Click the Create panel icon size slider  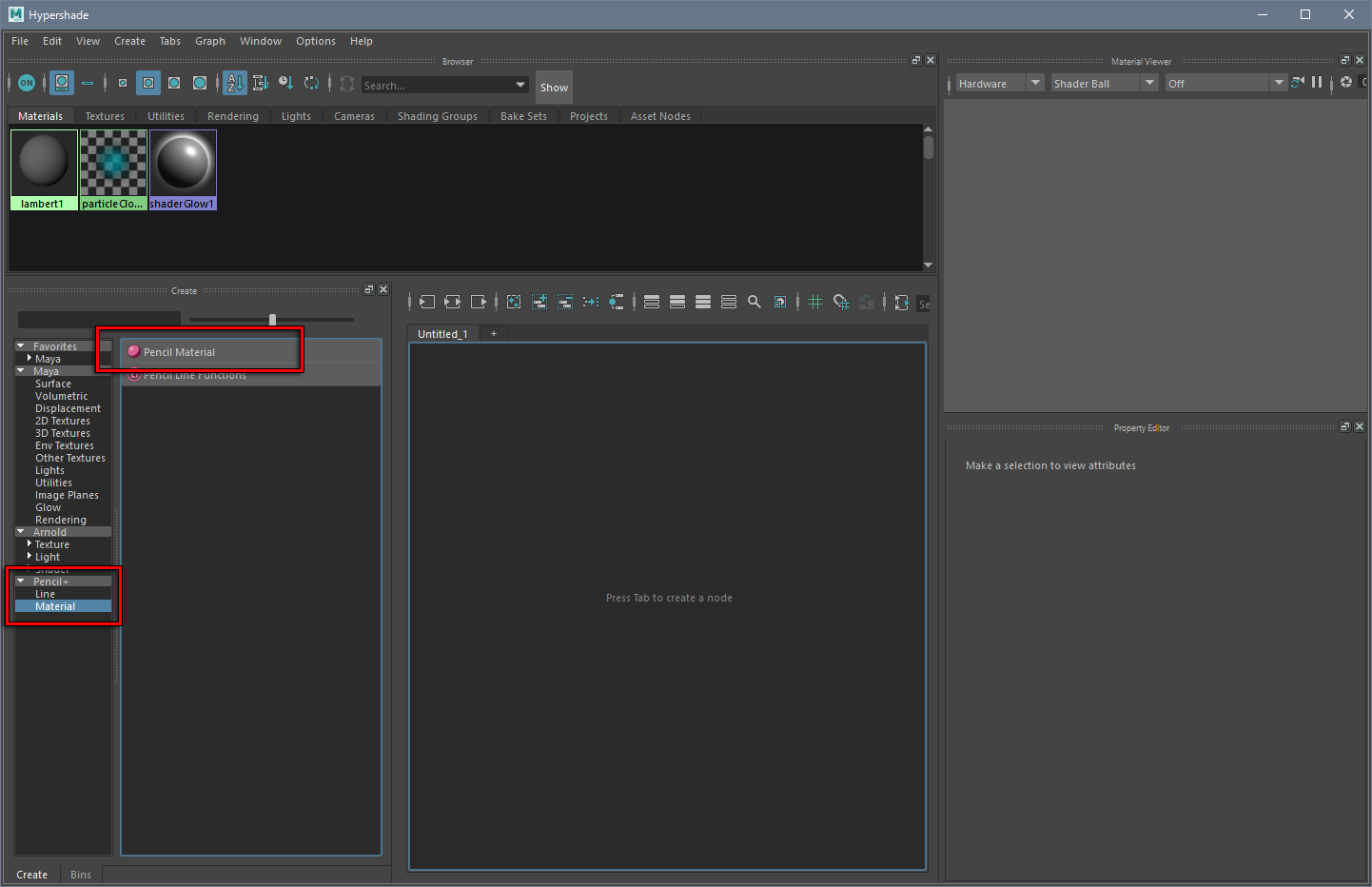click(x=272, y=320)
